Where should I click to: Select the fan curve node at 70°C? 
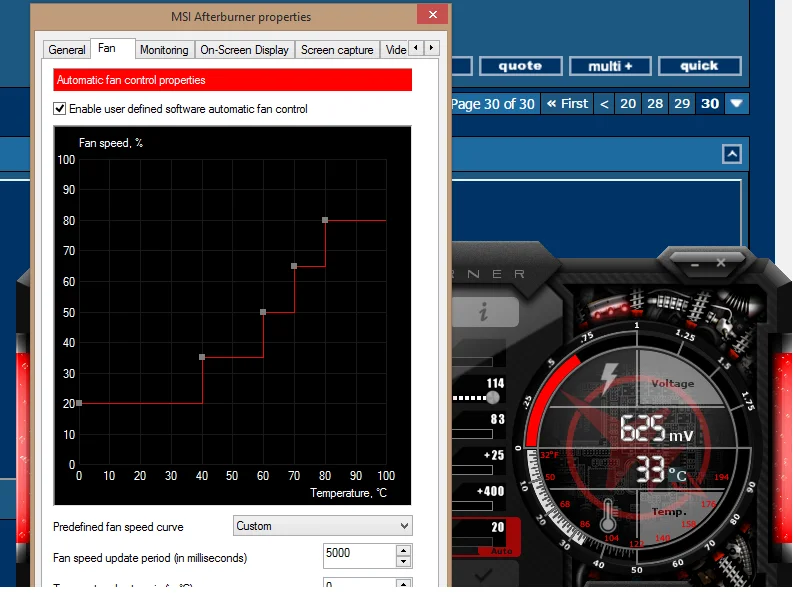coord(294,266)
